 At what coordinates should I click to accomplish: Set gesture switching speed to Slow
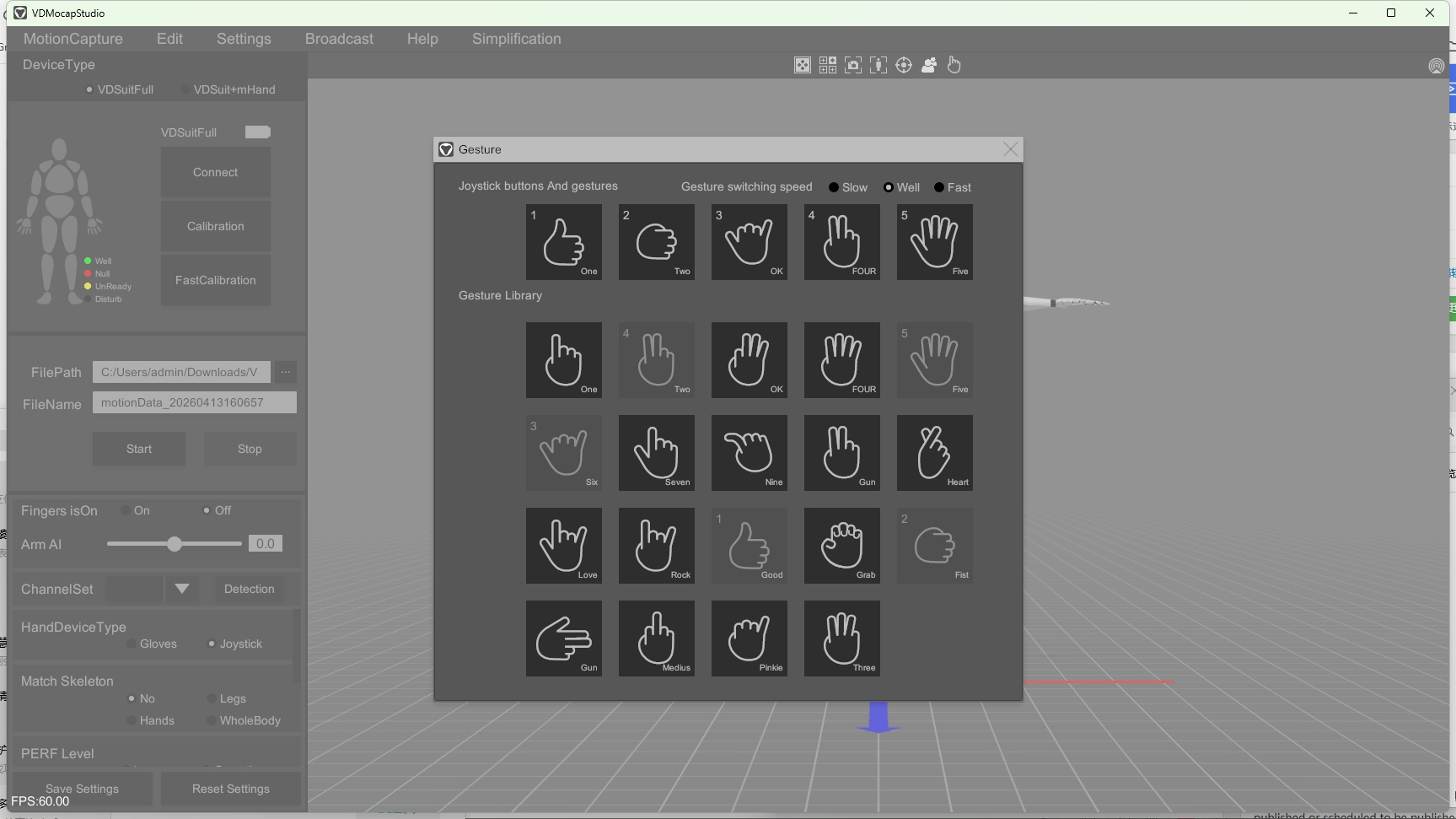(x=834, y=187)
